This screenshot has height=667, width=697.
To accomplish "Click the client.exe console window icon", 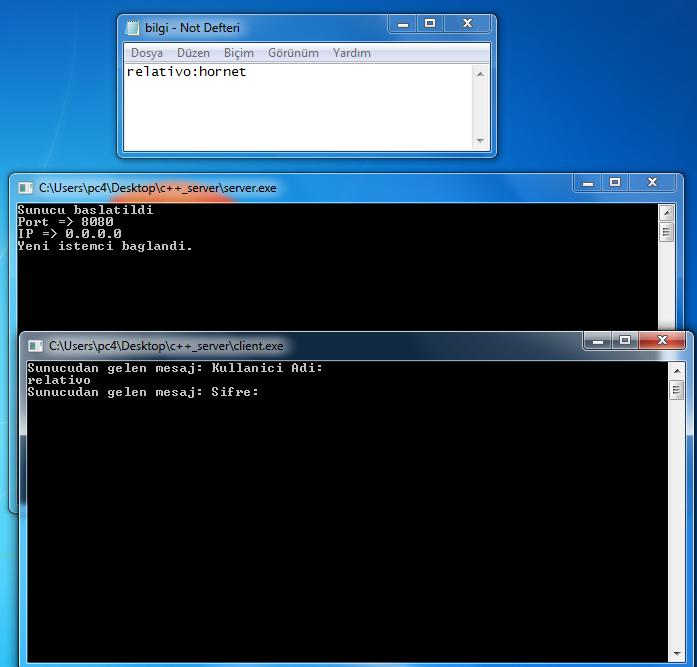I will (x=35, y=346).
